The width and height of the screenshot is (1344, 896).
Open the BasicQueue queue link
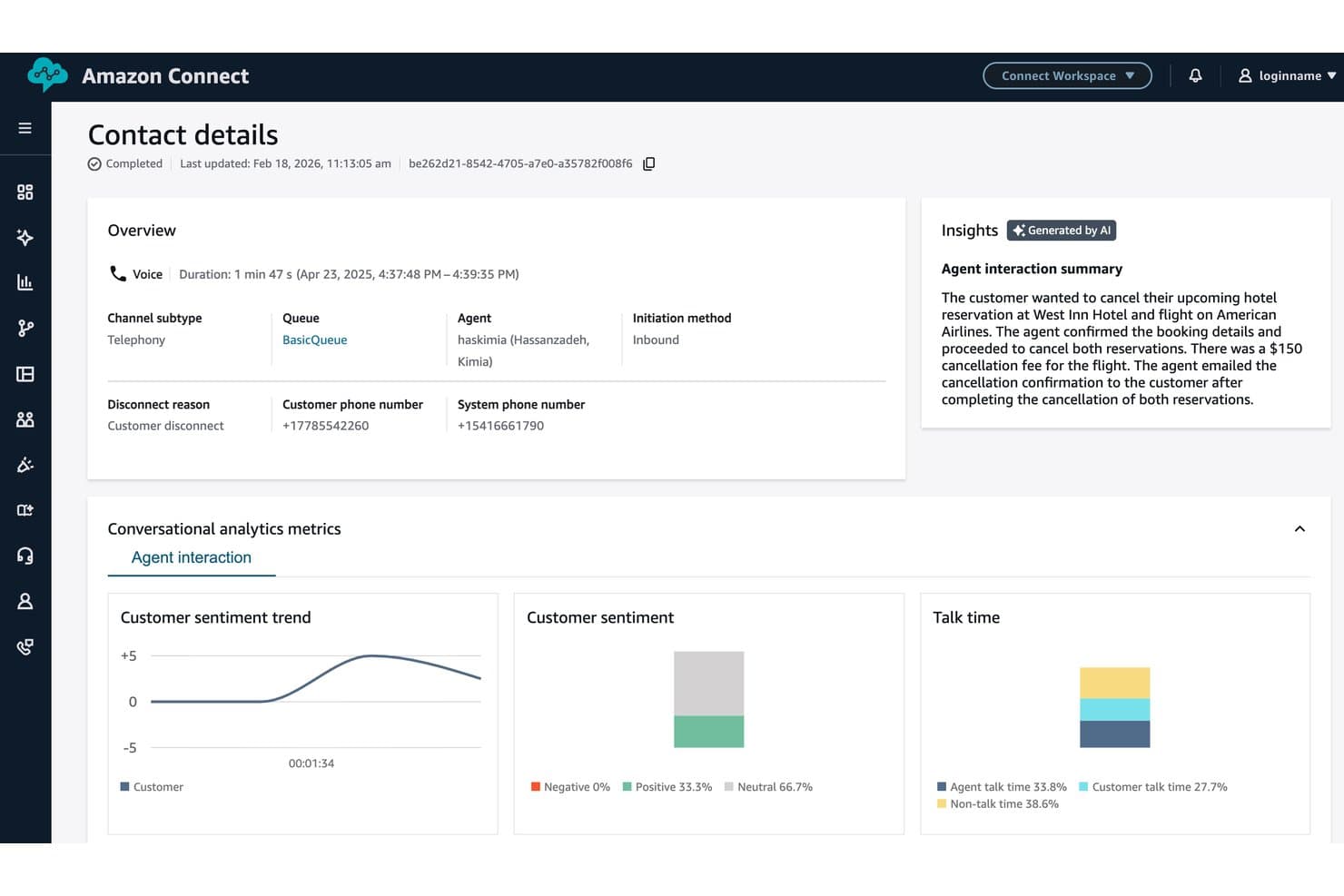[315, 340]
